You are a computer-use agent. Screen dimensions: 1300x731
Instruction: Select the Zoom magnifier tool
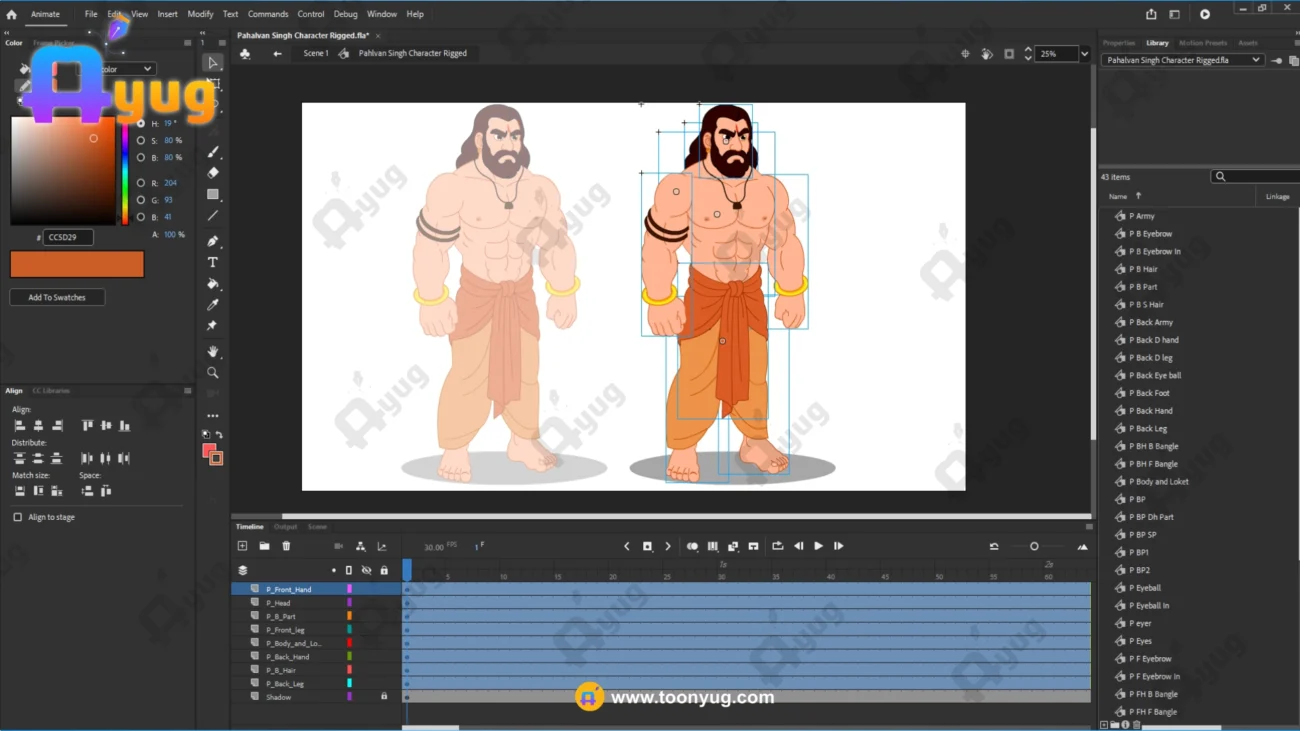tap(213, 373)
